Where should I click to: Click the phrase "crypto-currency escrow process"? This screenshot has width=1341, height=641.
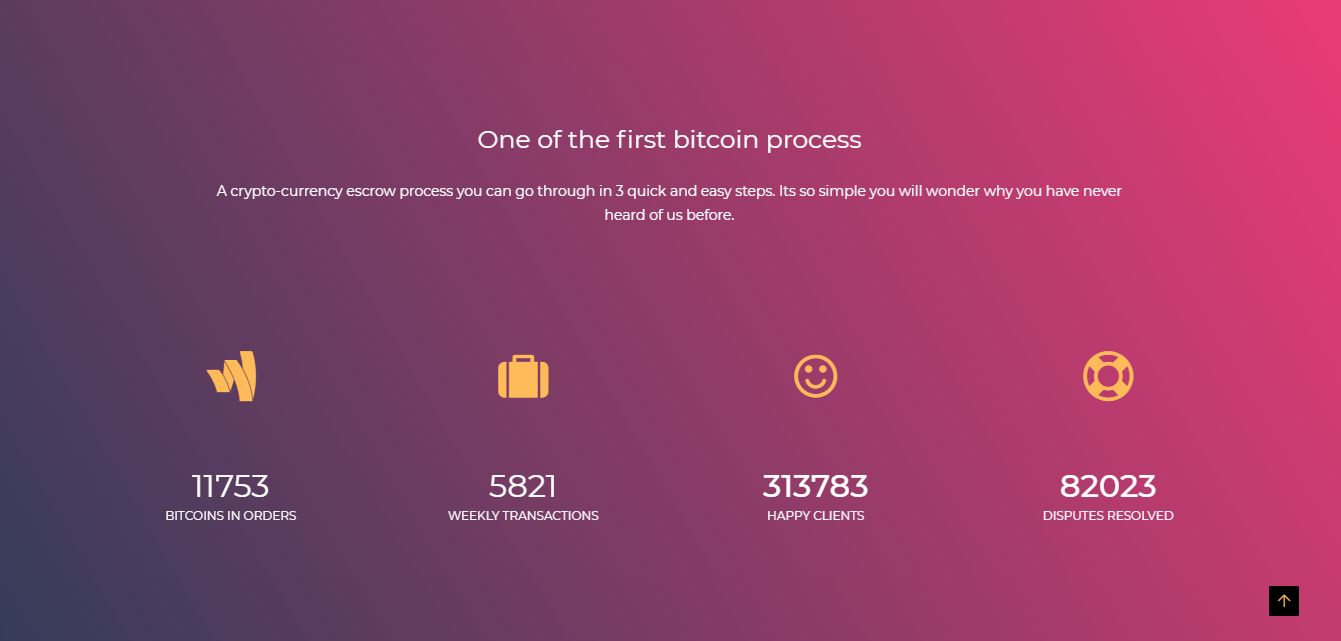tap(341, 191)
